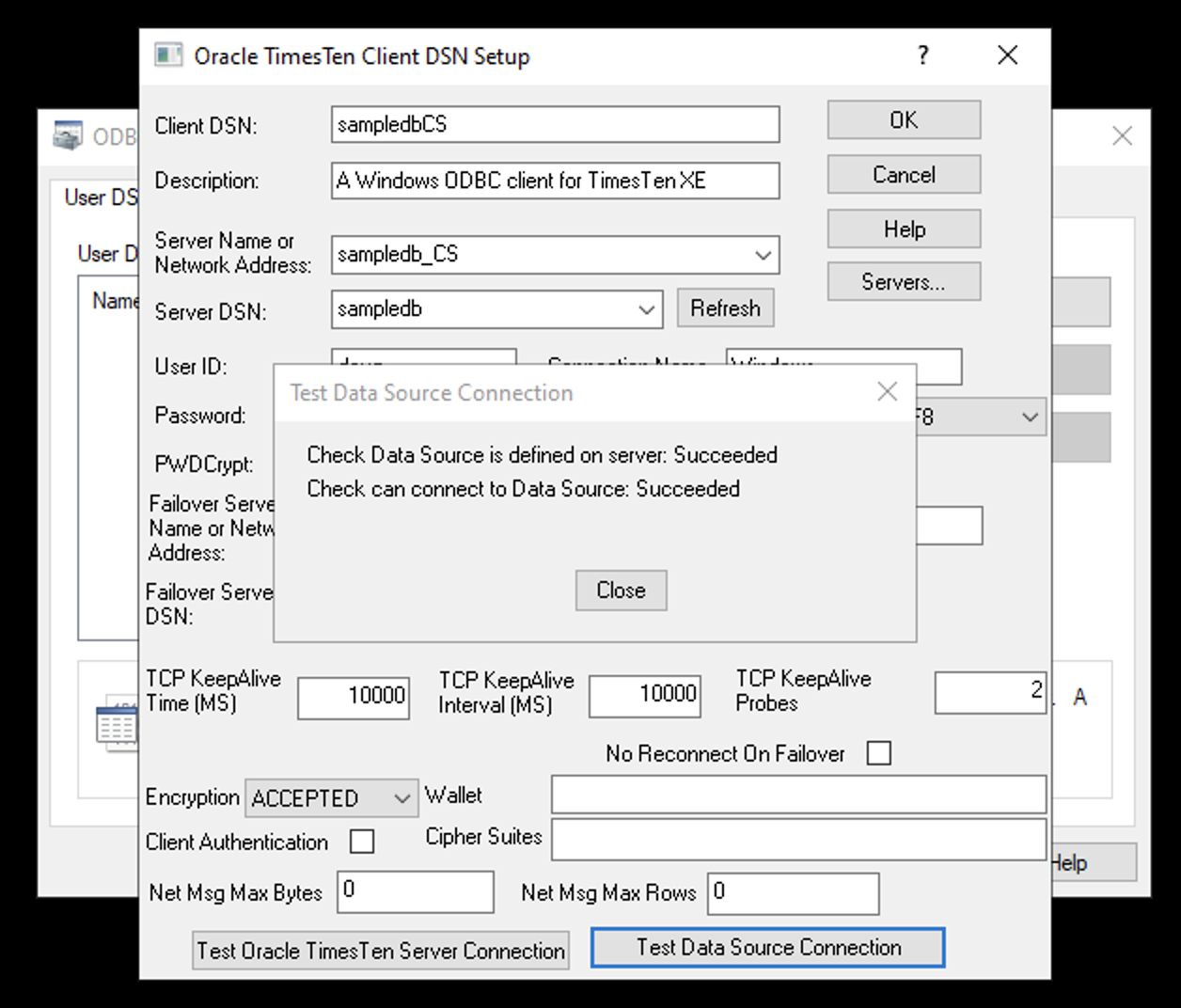The width and height of the screenshot is (1181, 1008).
Task: Enable Client Authentication
Action: (x=362, y=841)
